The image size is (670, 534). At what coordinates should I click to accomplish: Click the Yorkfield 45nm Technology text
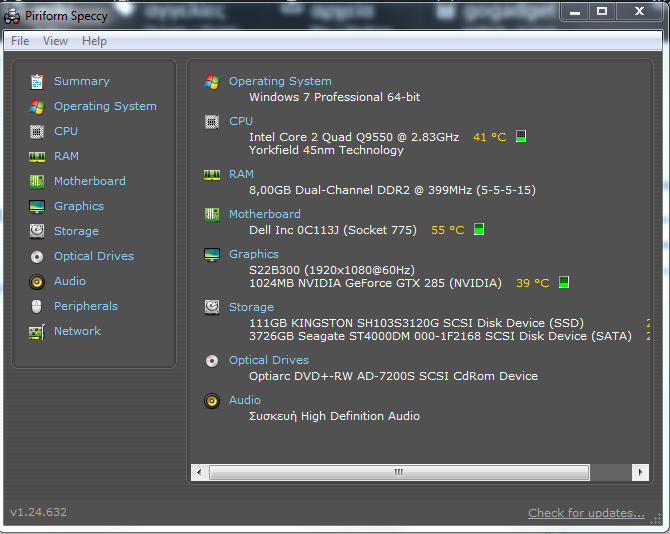coord(326,150)
